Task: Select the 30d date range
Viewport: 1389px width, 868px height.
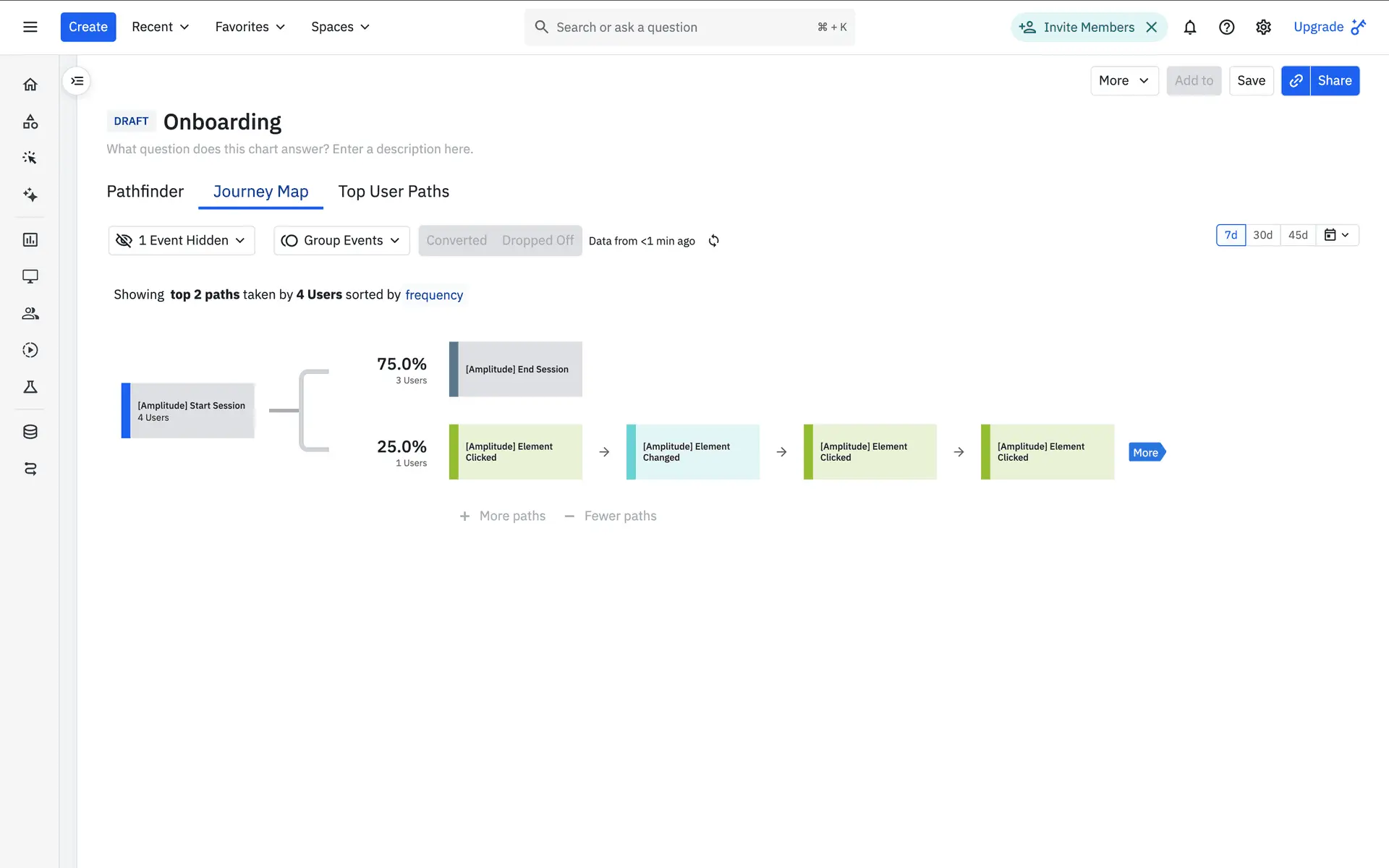Action: click(x=1262, y=235)
